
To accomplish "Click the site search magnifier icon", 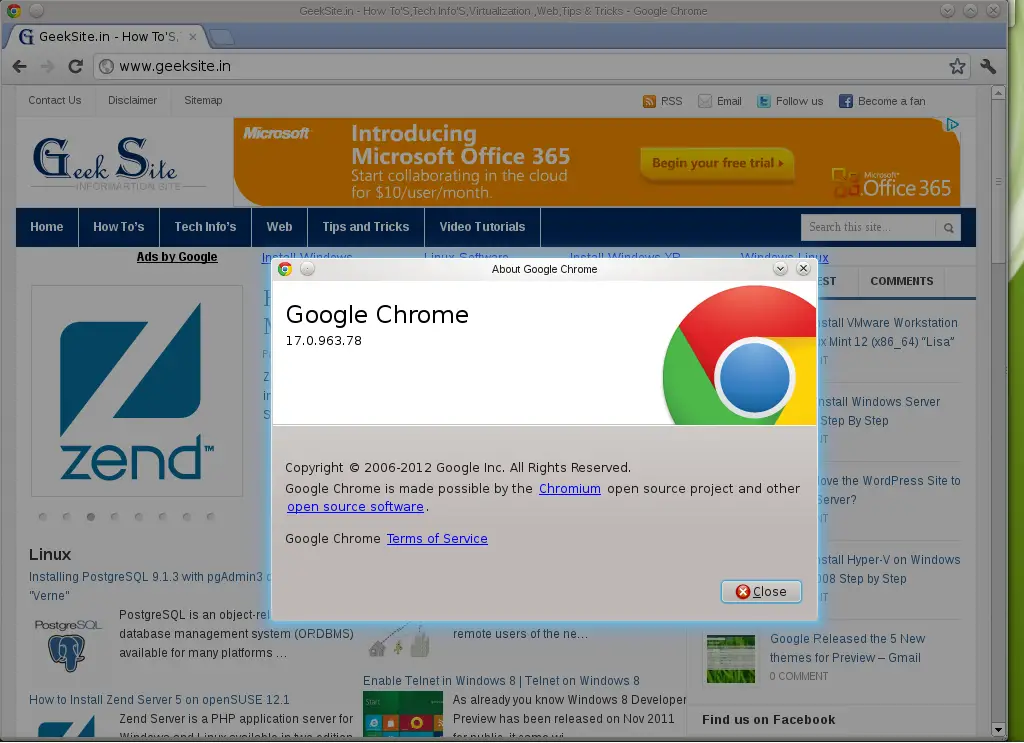I will point(948,228).
